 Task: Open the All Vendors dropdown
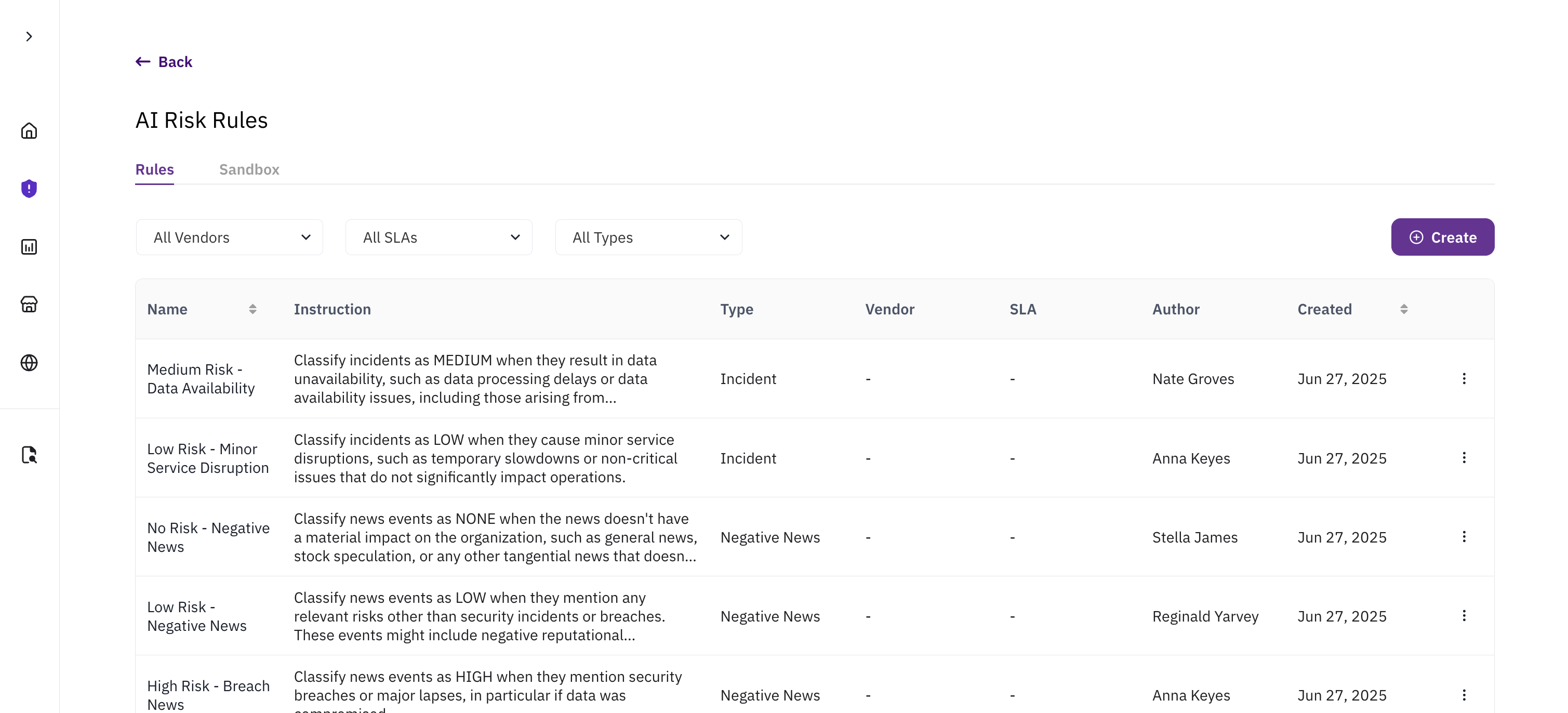(x=229, y=237)
